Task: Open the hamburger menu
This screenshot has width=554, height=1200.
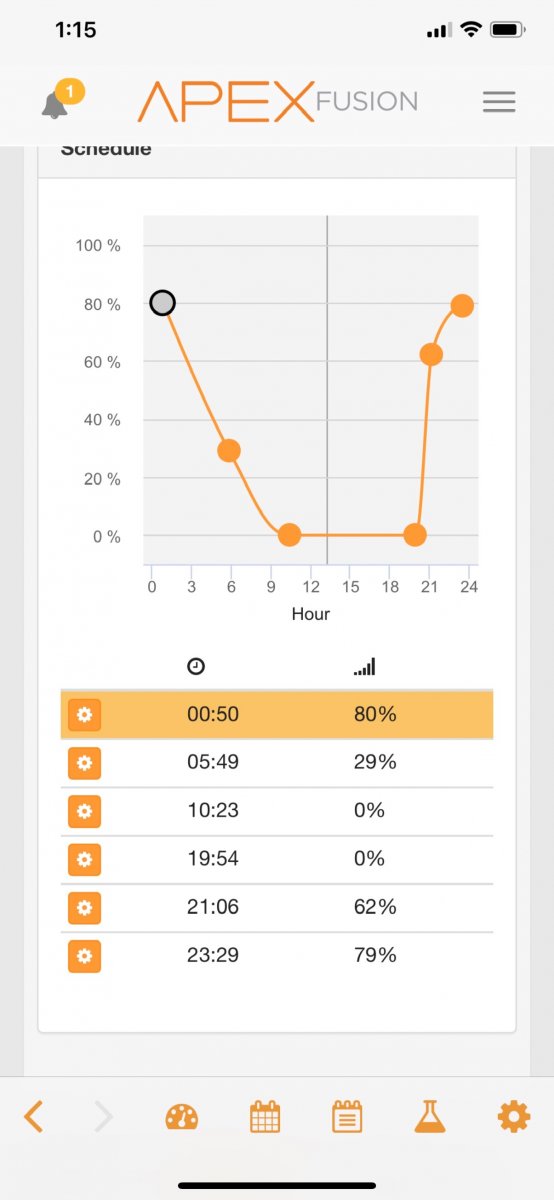Action: tap(498, 101)
